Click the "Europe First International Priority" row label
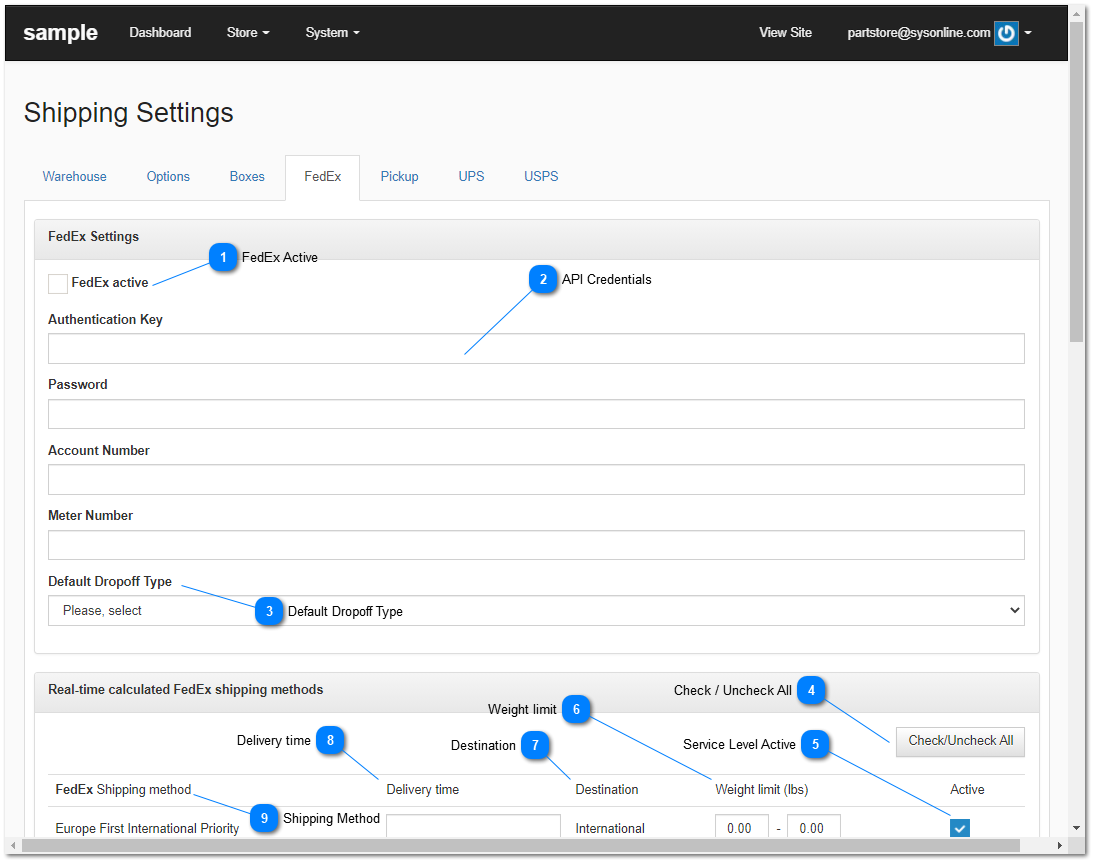 coord(147,828)
